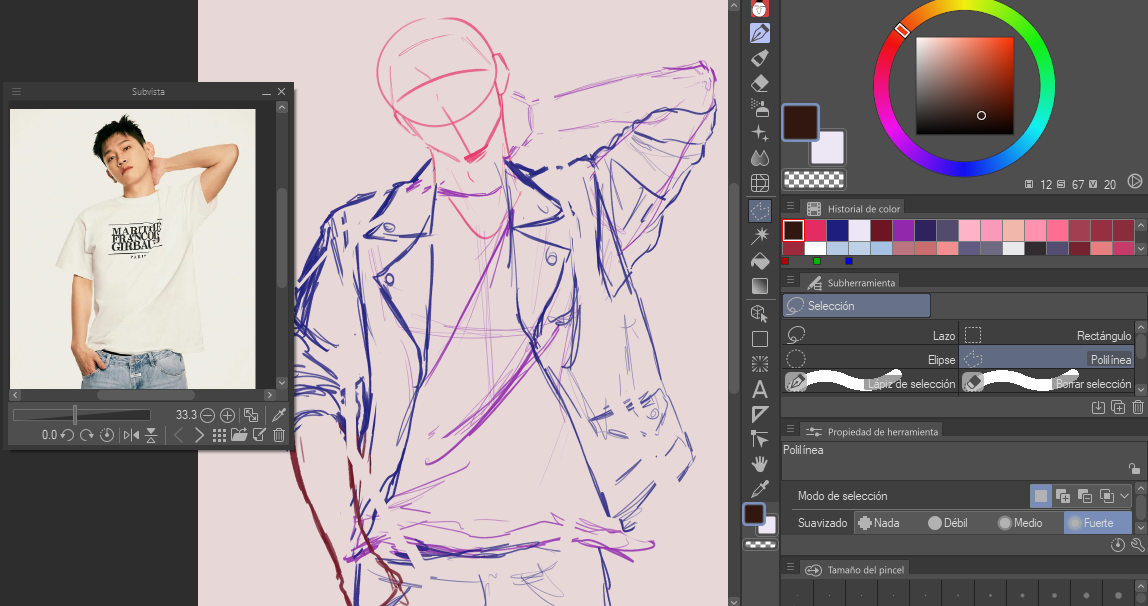Rotate Subvista image clockwise

(x=86, y=435)
